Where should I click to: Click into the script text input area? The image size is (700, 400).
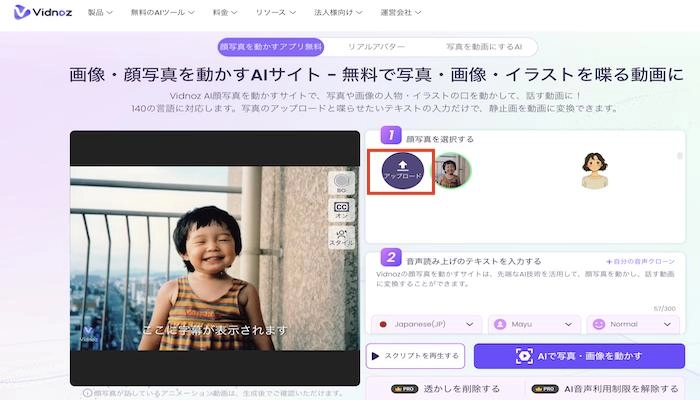[525, 286]
